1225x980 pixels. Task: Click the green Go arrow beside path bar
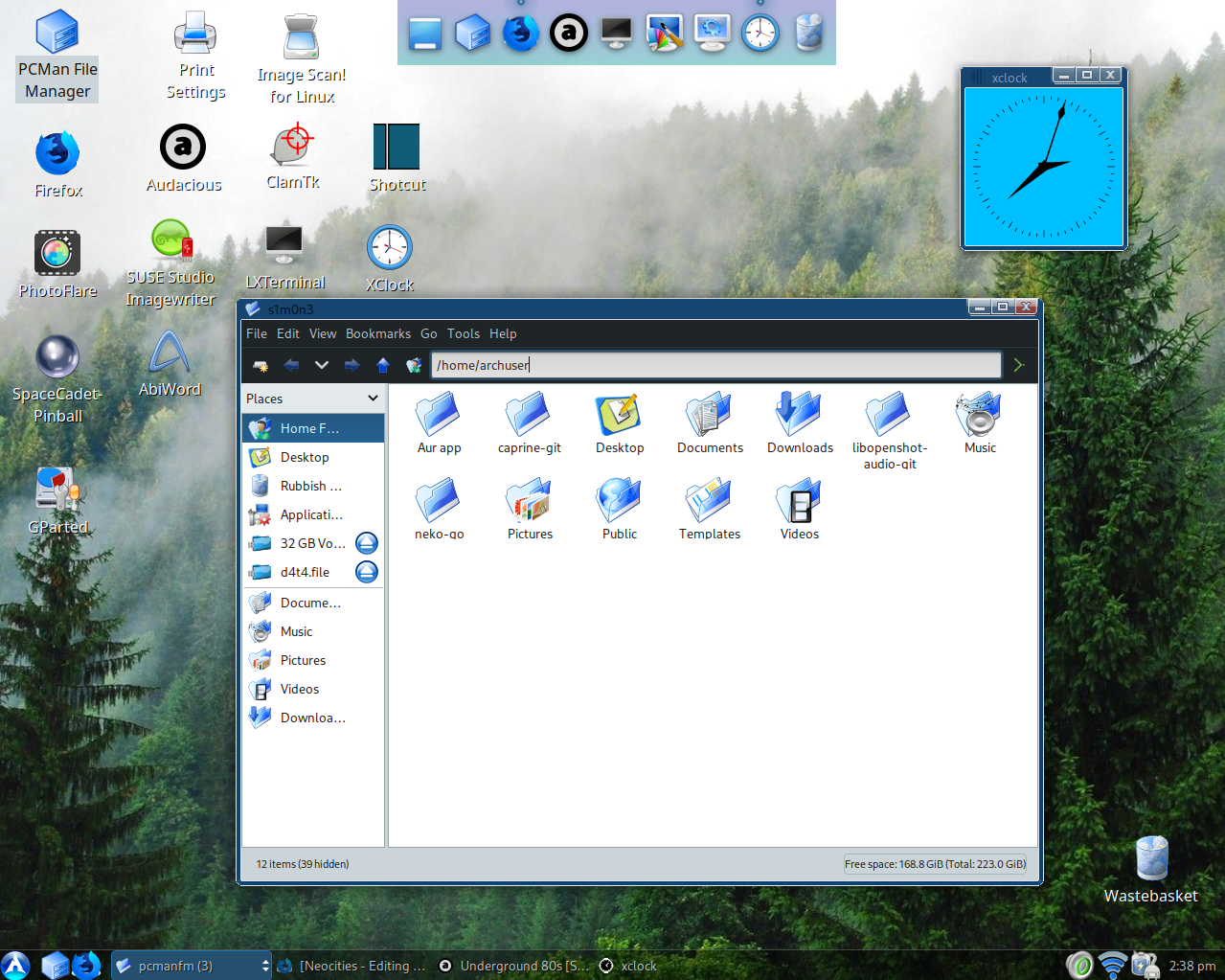point(1019,365)
